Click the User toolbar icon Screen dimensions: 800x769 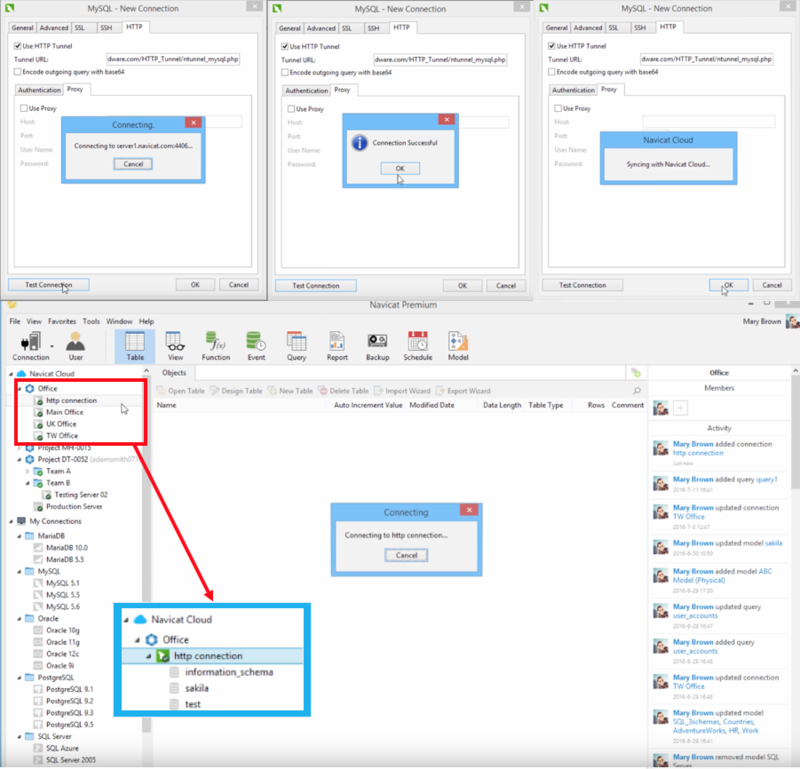point(76,346)
